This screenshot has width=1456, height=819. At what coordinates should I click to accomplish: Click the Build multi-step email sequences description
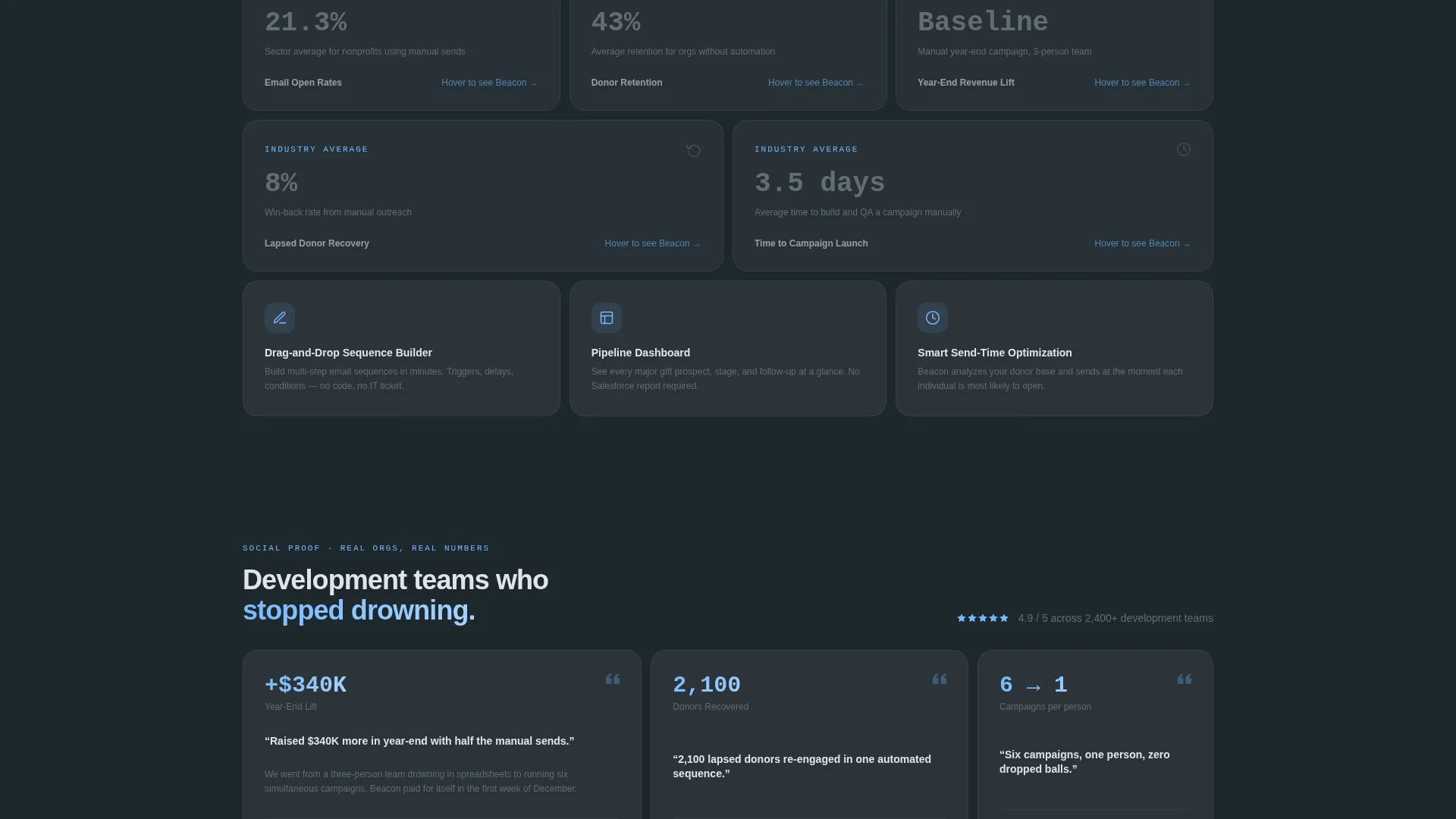[389, 379]
